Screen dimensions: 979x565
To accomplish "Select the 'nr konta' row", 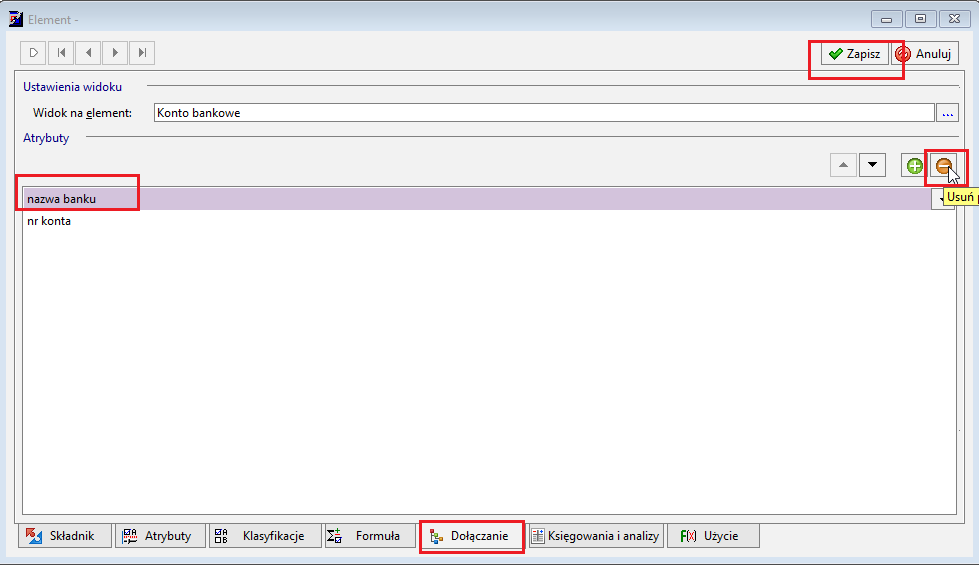I will tap(489, 221).
